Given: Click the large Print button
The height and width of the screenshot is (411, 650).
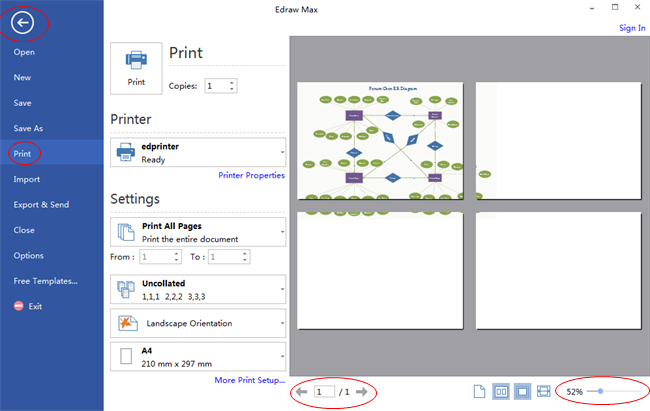Looking at the screenshot, I should click(135, 69).
